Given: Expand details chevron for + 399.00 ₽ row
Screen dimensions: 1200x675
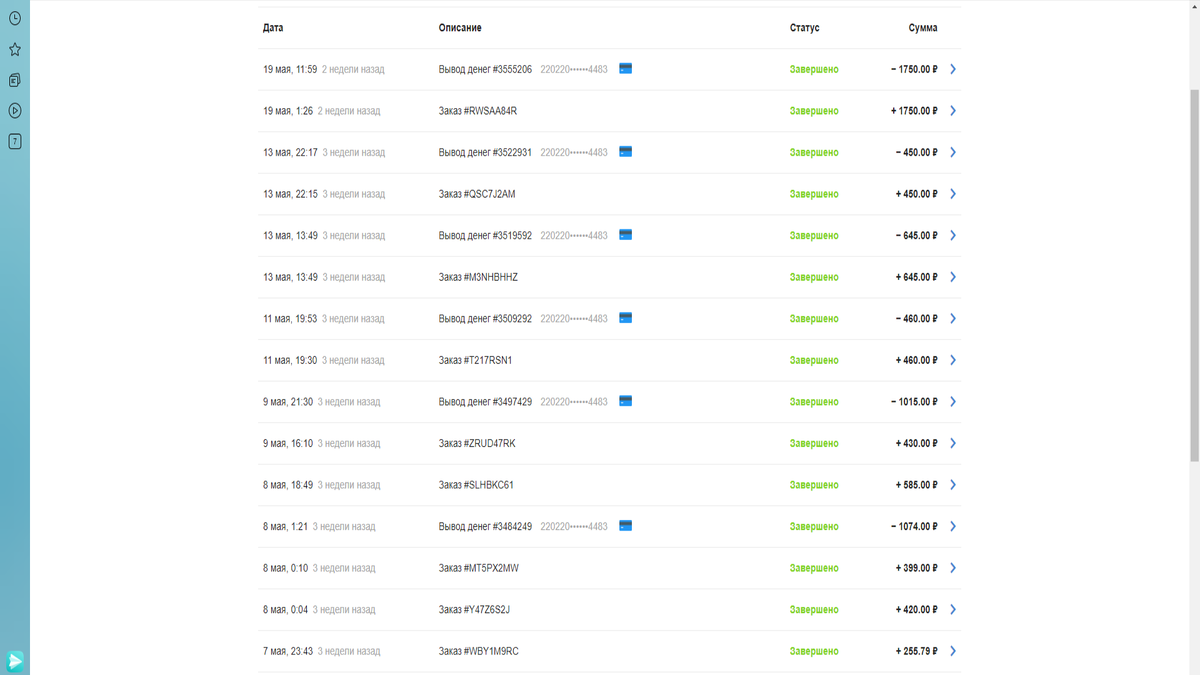Looking at the screenshot, I should [x=953, y=568].
